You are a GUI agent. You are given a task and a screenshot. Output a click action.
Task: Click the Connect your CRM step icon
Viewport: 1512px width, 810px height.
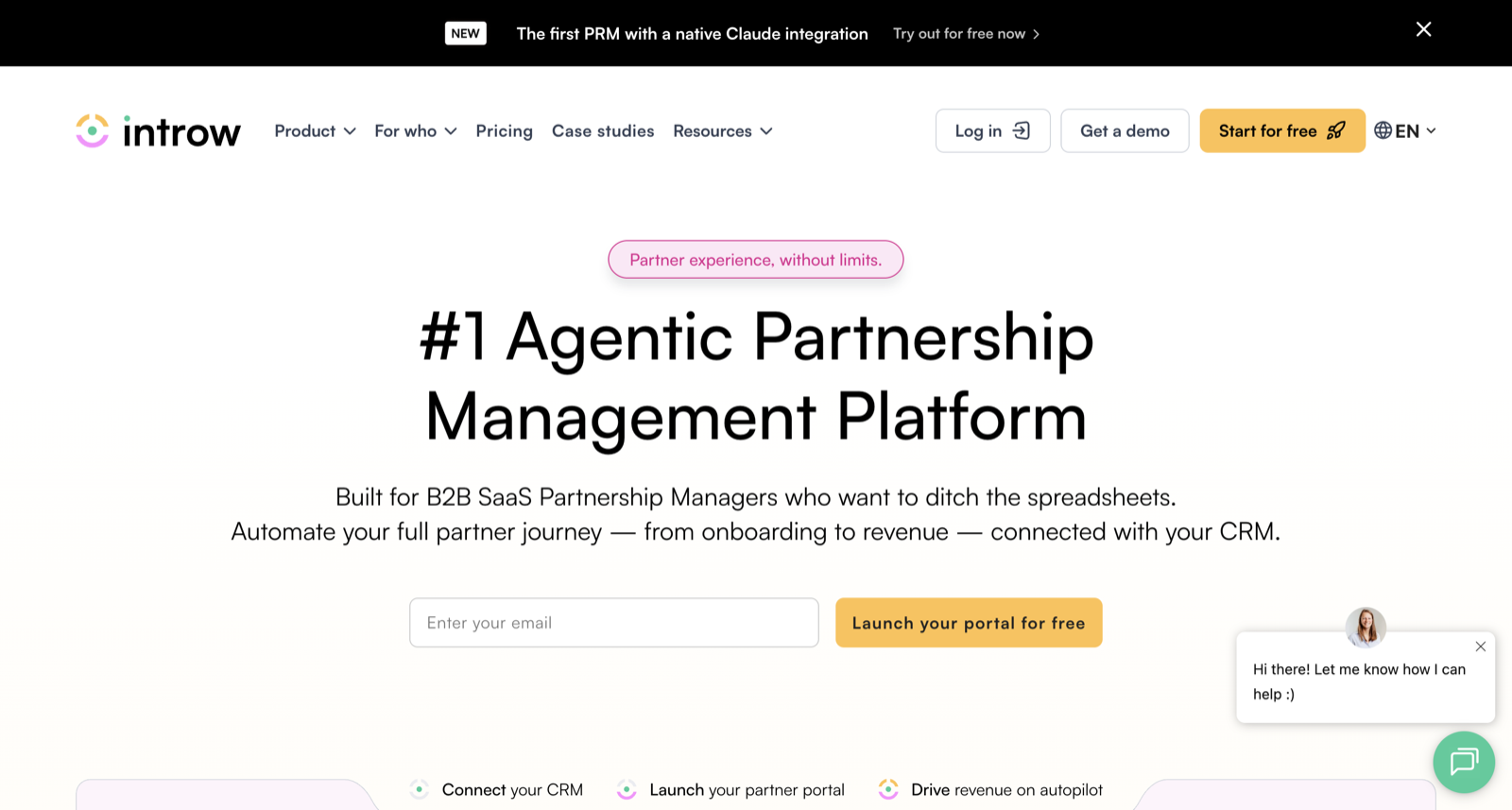[x=420, y=789]
